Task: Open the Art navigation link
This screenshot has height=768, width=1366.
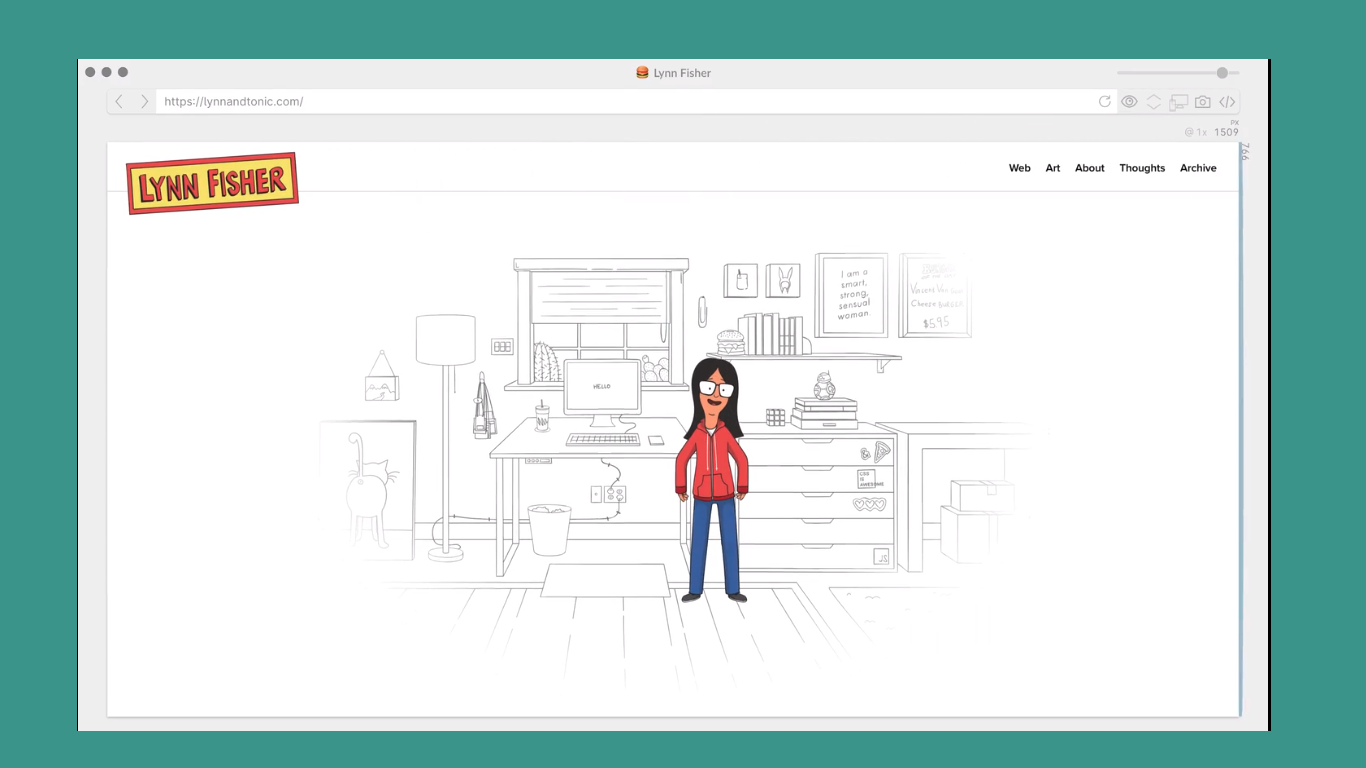Action: point(1053,168)
